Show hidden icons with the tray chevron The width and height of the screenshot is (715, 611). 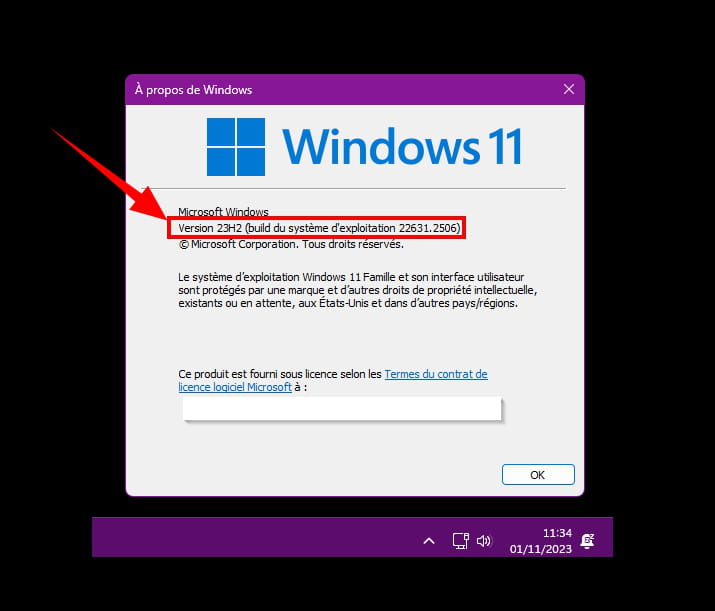429,541
